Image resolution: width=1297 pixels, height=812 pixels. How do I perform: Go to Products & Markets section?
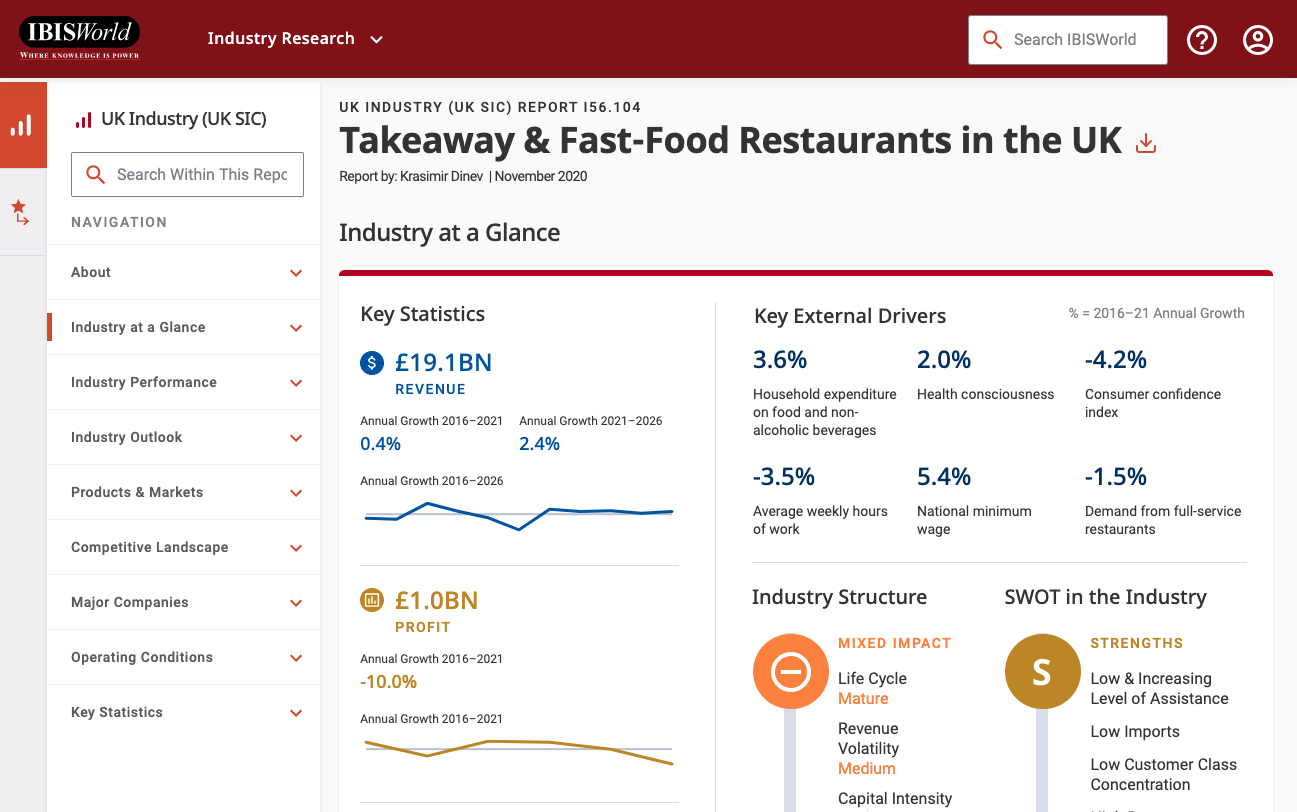[x=137, y=492]
